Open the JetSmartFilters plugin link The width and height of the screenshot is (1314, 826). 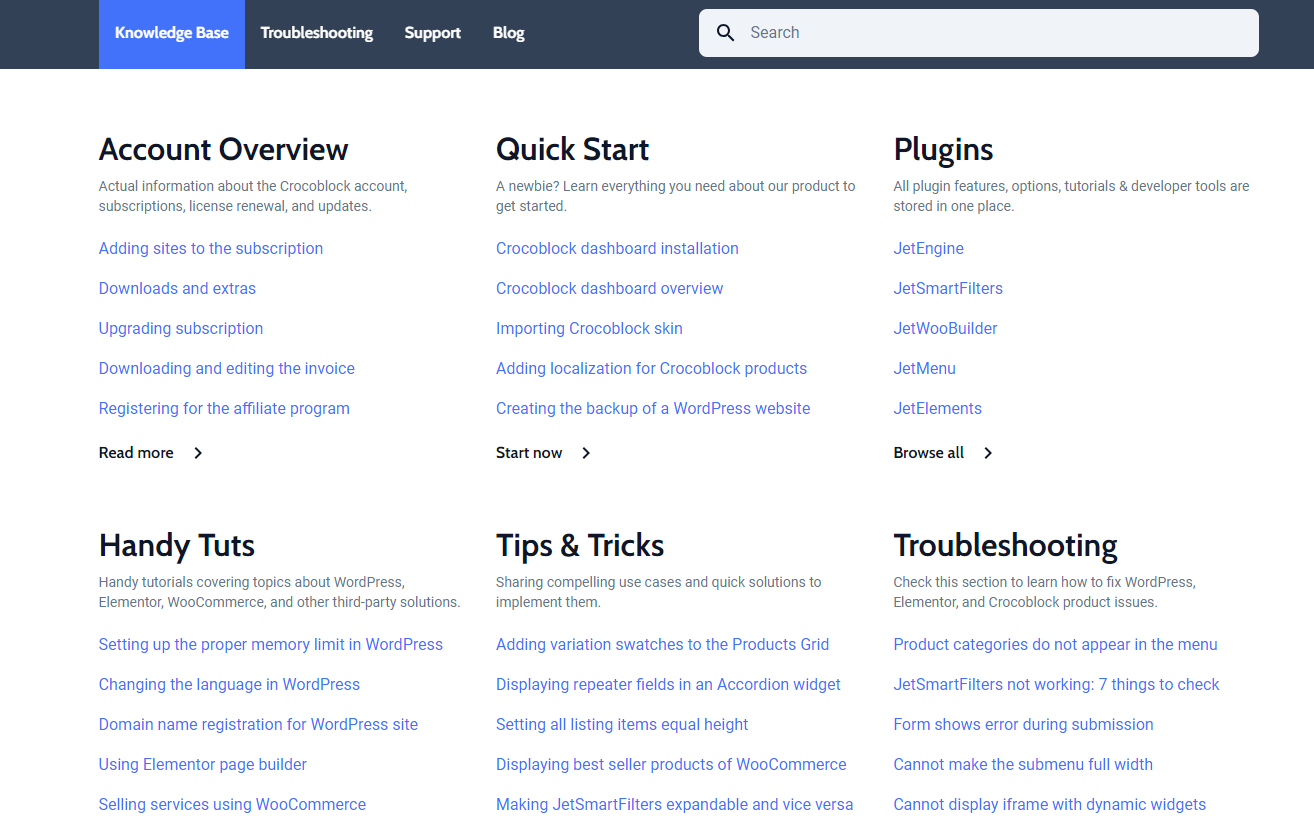[x=948, y=288]
